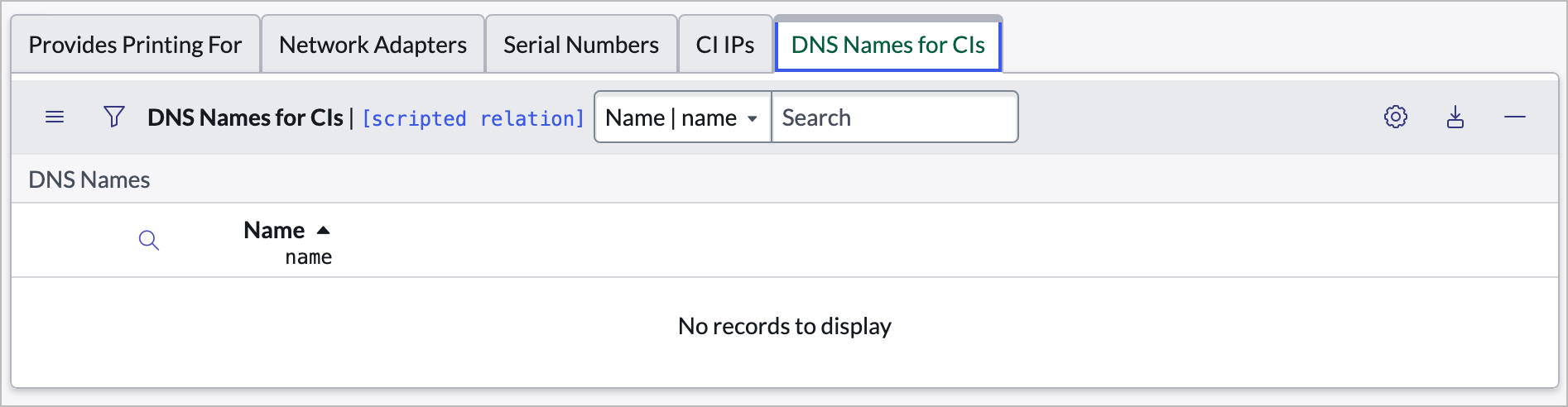Select the Serial Numbers tab

(x=580, y=45)
